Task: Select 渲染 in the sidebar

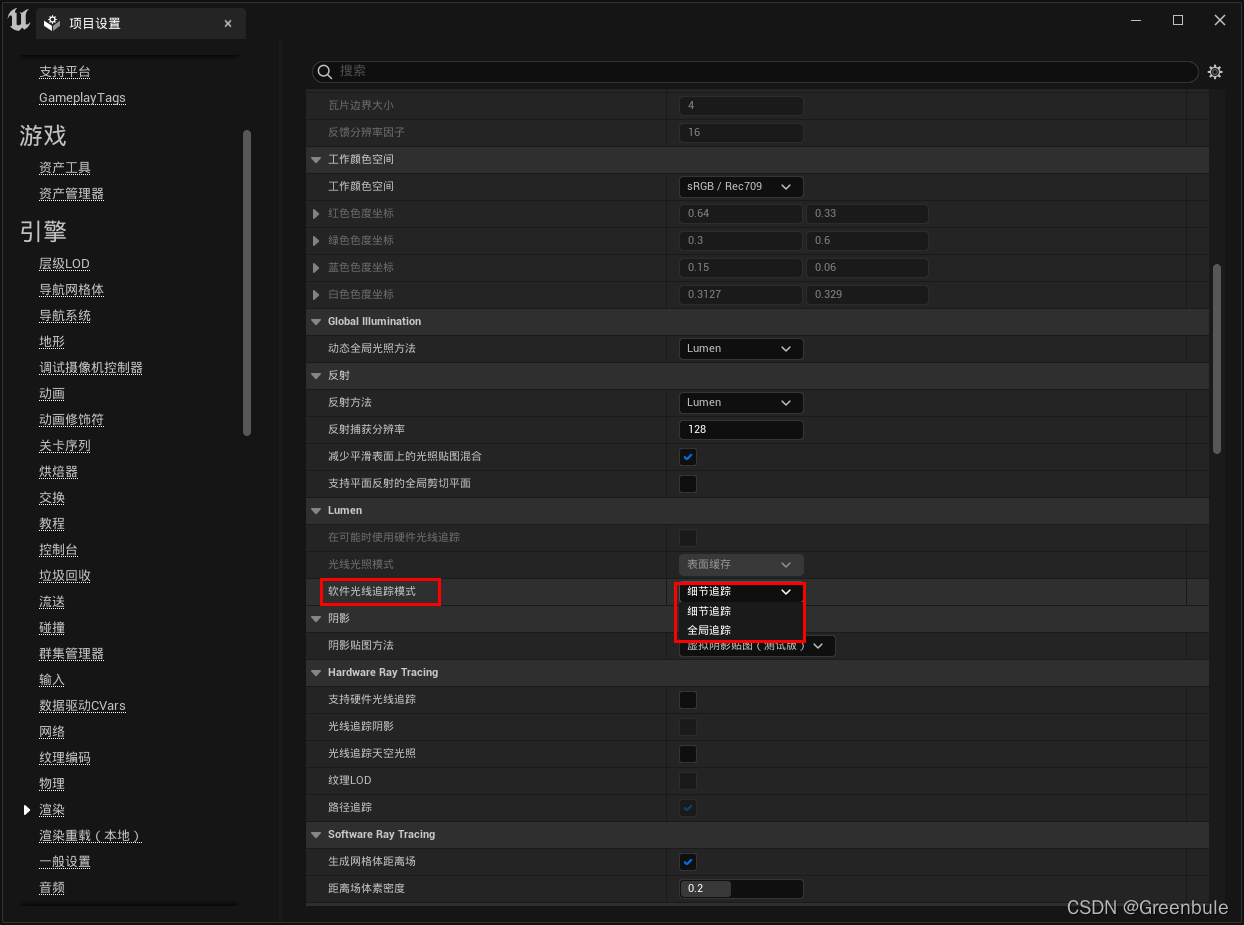Action: click(x=52, y=810)
